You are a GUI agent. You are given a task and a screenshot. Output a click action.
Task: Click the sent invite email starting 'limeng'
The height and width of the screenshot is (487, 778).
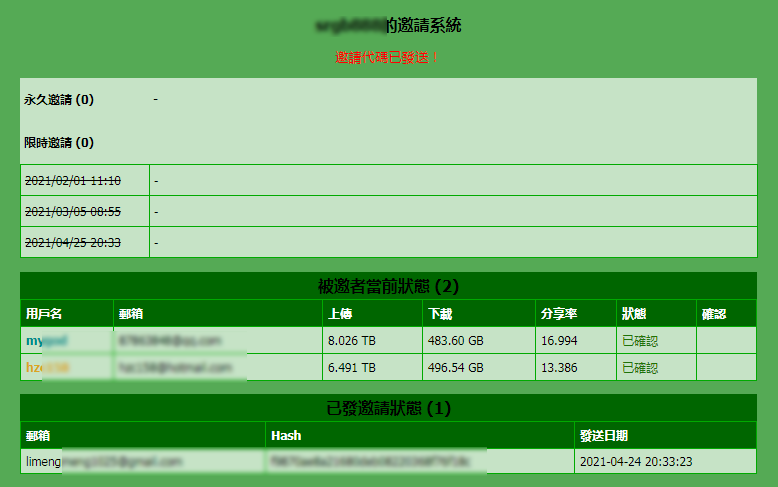(104, 462)
